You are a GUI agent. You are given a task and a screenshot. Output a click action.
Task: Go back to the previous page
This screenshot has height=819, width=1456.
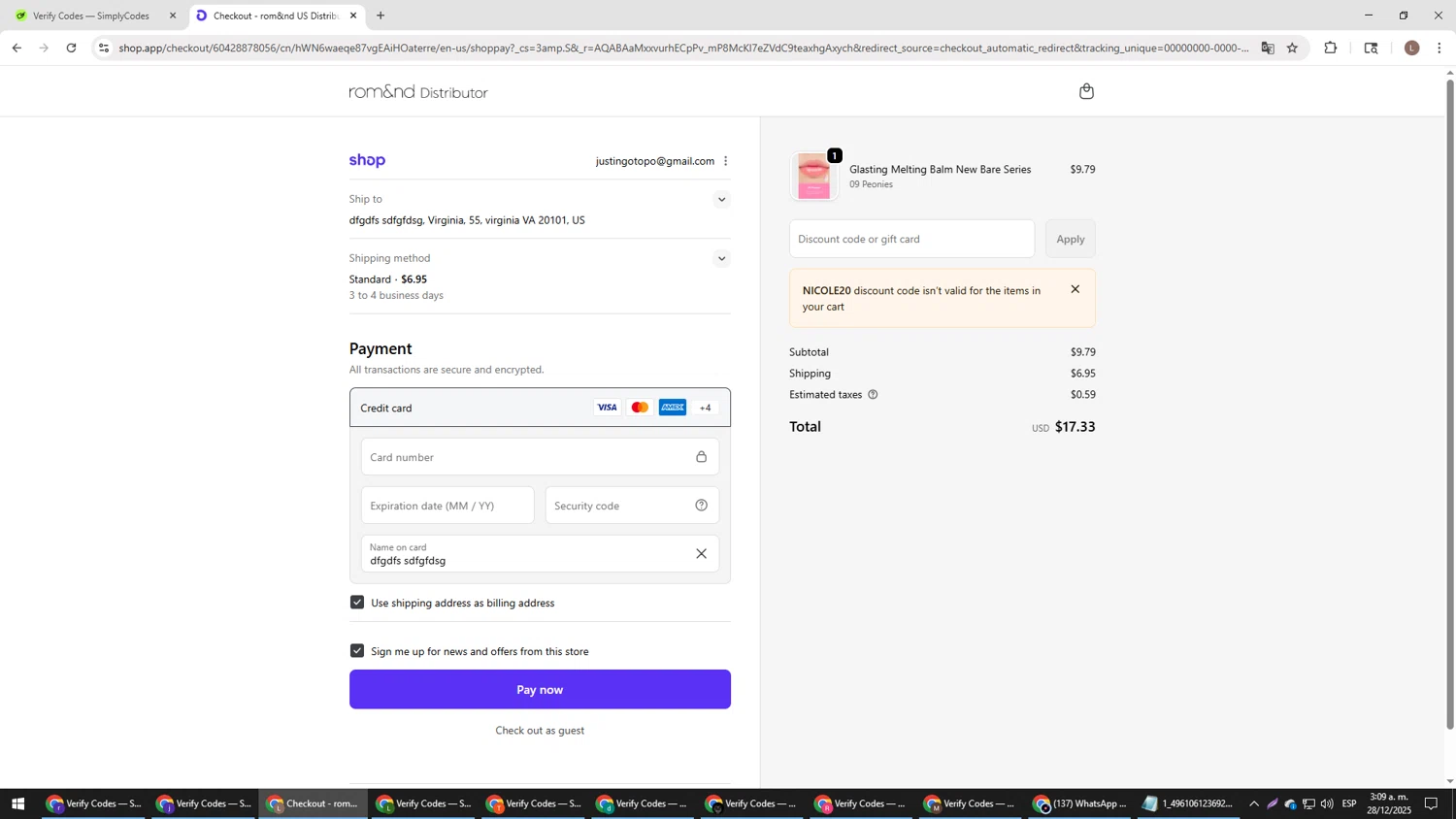pyautogui.click(x=17, y=48)
